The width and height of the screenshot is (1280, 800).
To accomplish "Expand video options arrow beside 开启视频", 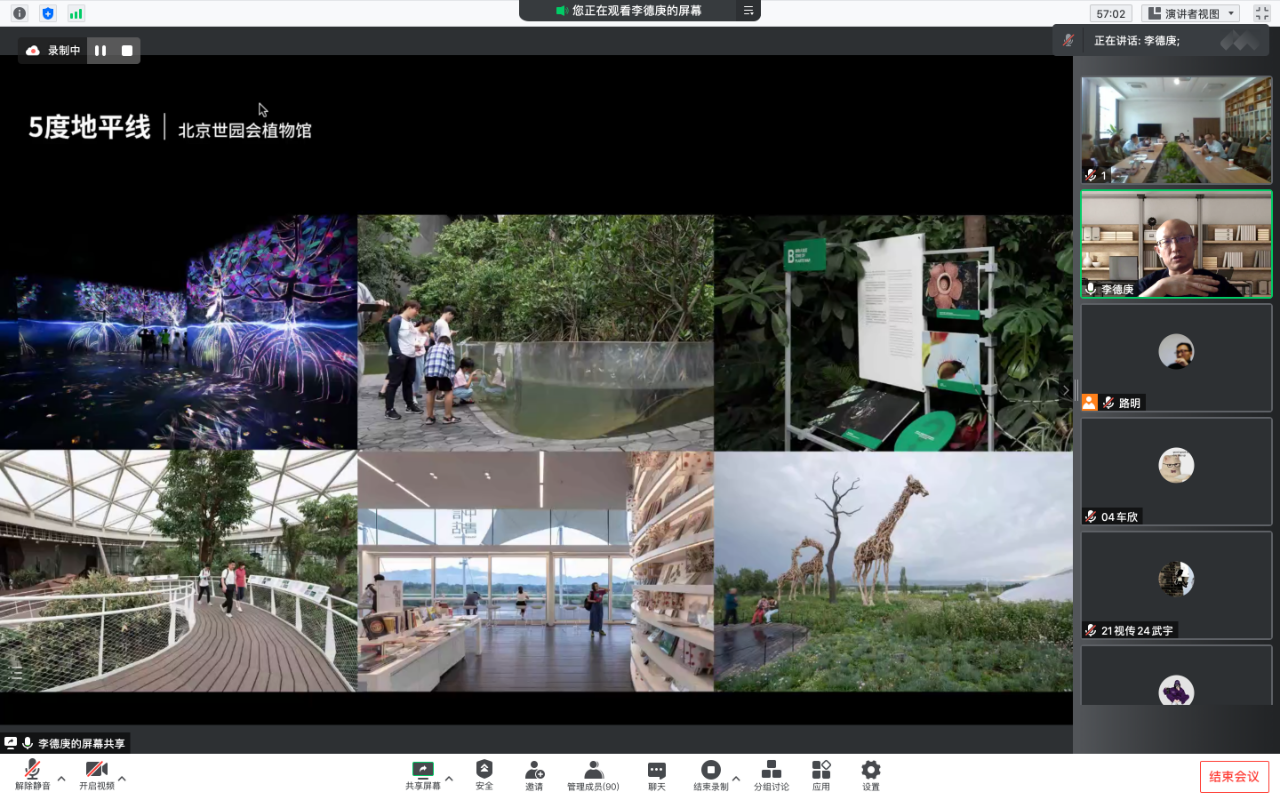I will point(122,778).
